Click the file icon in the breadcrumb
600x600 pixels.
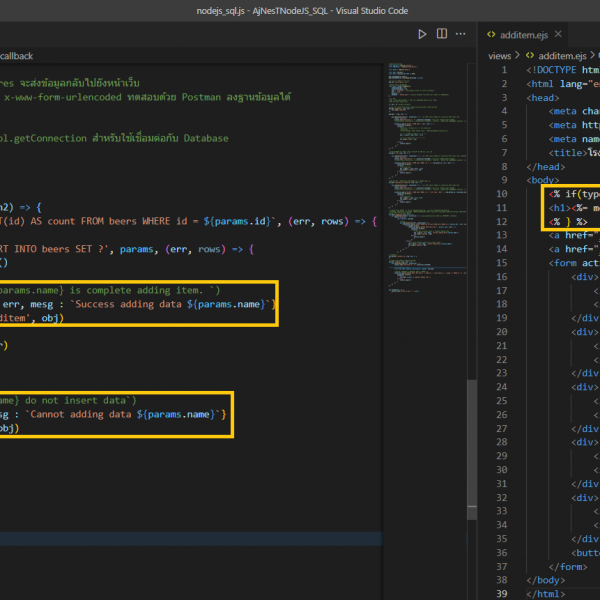pyautogui.click(x=529, y=56)
